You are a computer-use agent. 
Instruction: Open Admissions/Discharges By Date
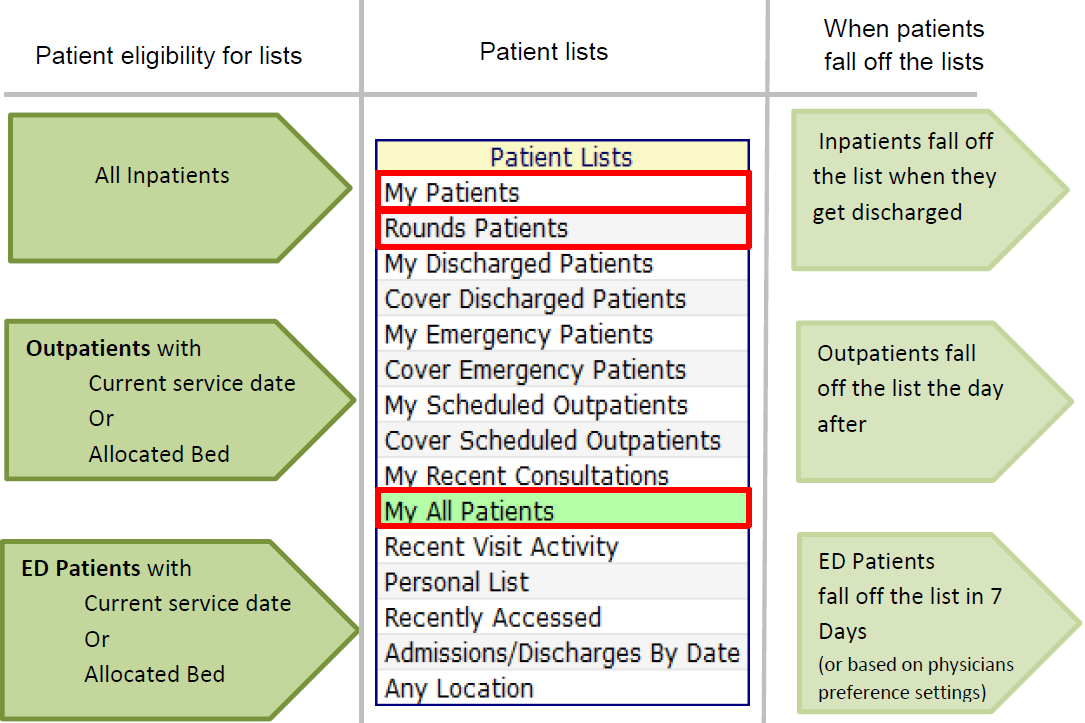(x=562, y=652)
